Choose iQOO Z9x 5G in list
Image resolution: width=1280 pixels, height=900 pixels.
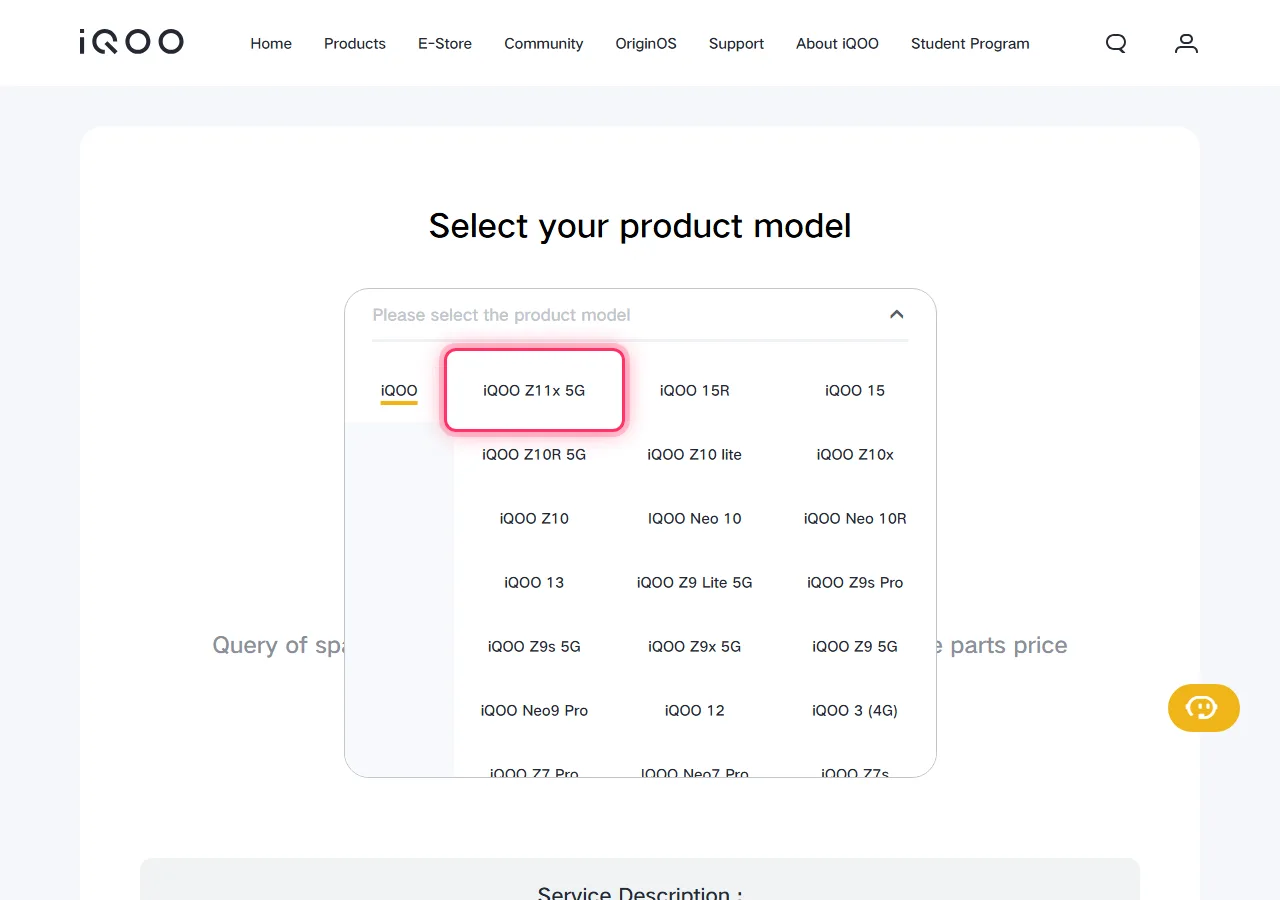point(695,646)
